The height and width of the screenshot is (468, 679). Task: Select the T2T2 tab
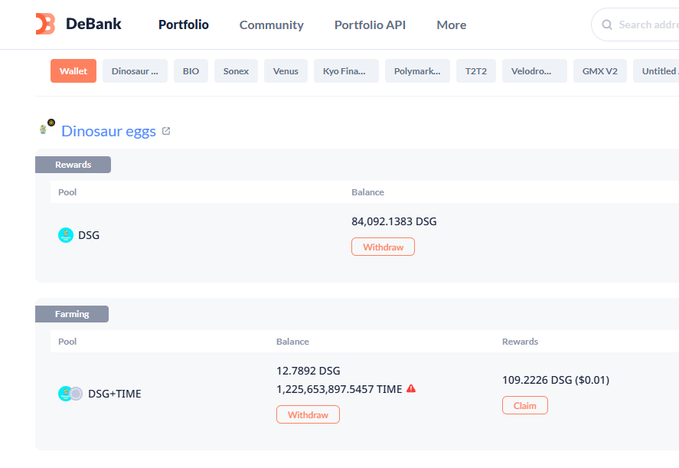click(476, 71)
